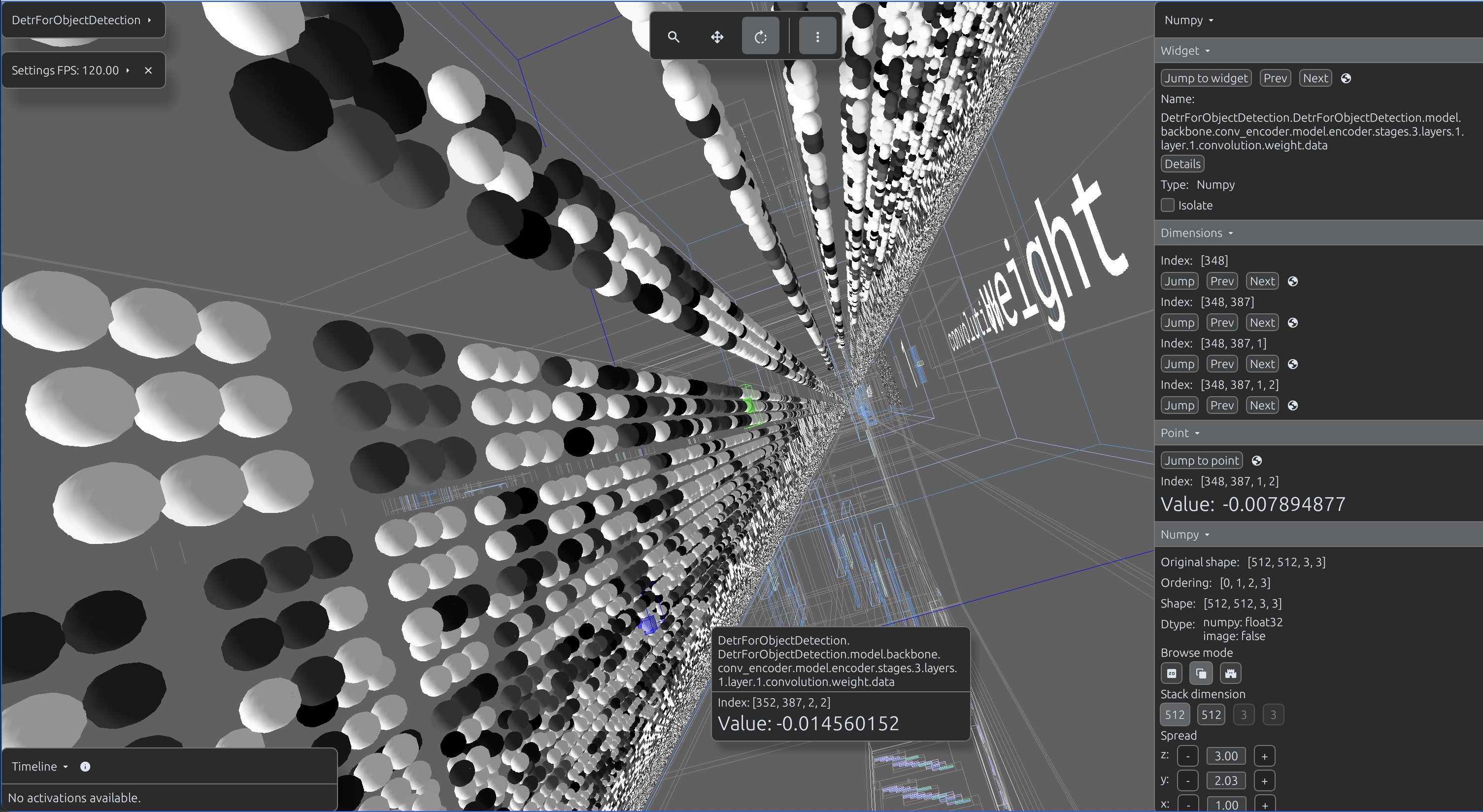Select the 2D browse mode icon
Viewport: 1483px width, 812px height.
1172,673
